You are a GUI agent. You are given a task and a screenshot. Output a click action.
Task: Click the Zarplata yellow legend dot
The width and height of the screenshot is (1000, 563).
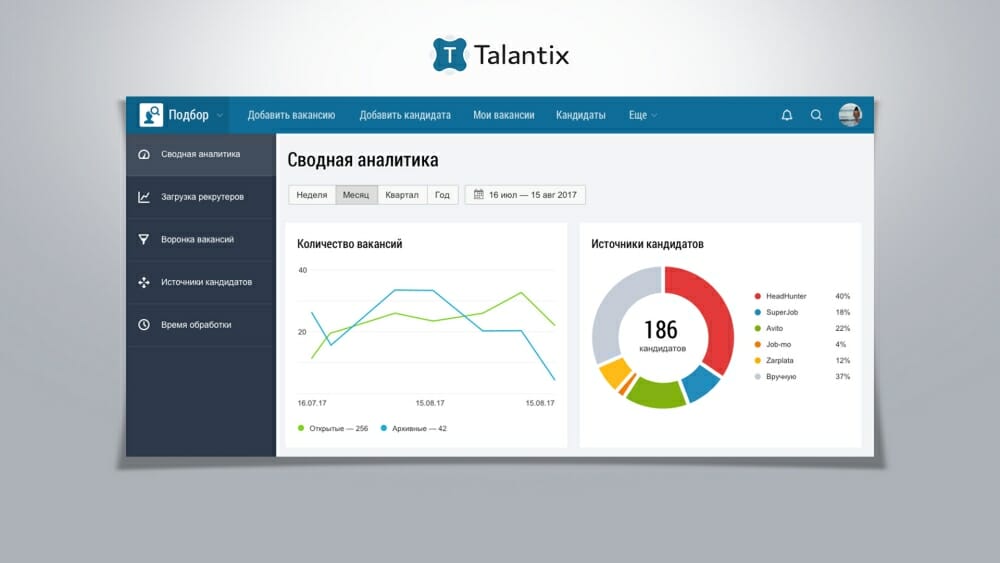click(758, 360)
